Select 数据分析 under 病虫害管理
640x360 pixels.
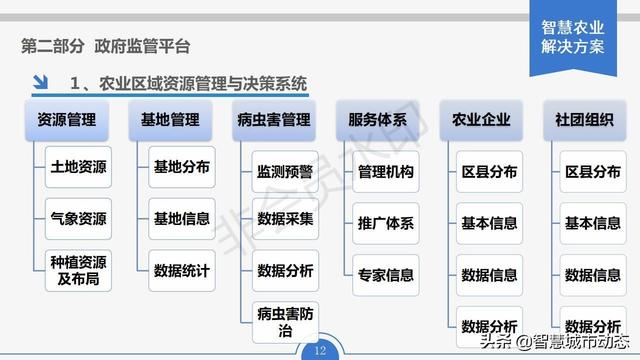click(285, 271)
